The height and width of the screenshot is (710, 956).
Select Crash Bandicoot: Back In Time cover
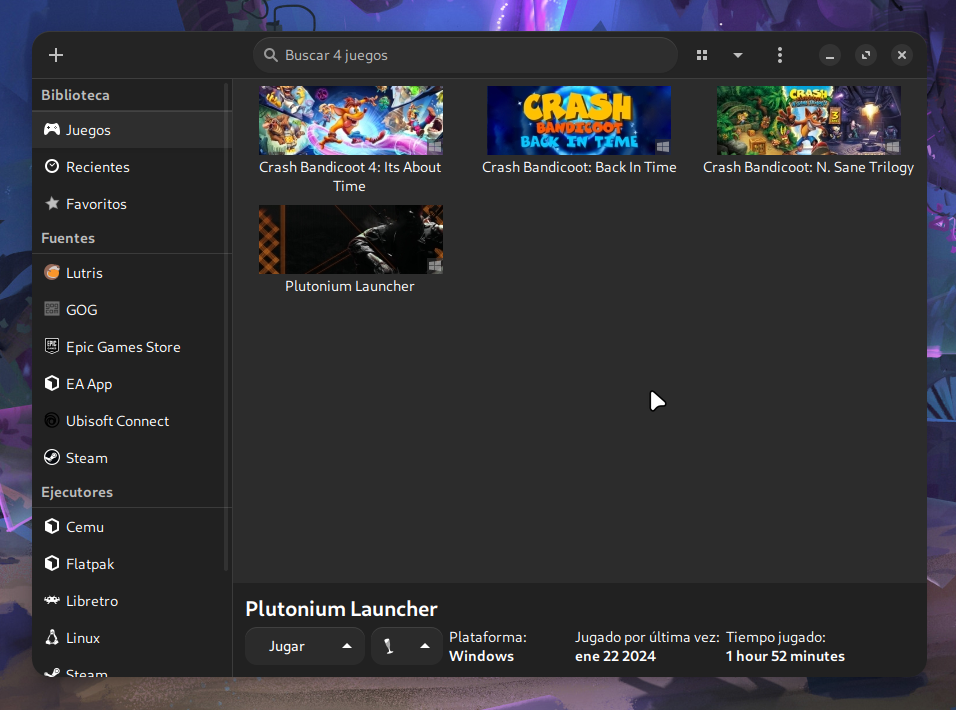click(579, 120)
